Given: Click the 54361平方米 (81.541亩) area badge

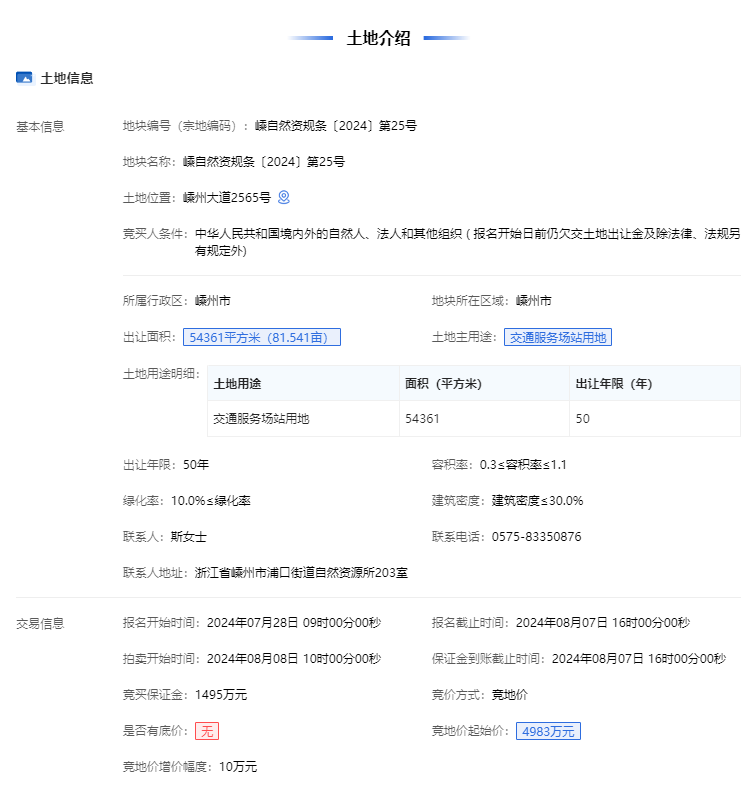Looking at the screenshot, I should pos(262,337).
